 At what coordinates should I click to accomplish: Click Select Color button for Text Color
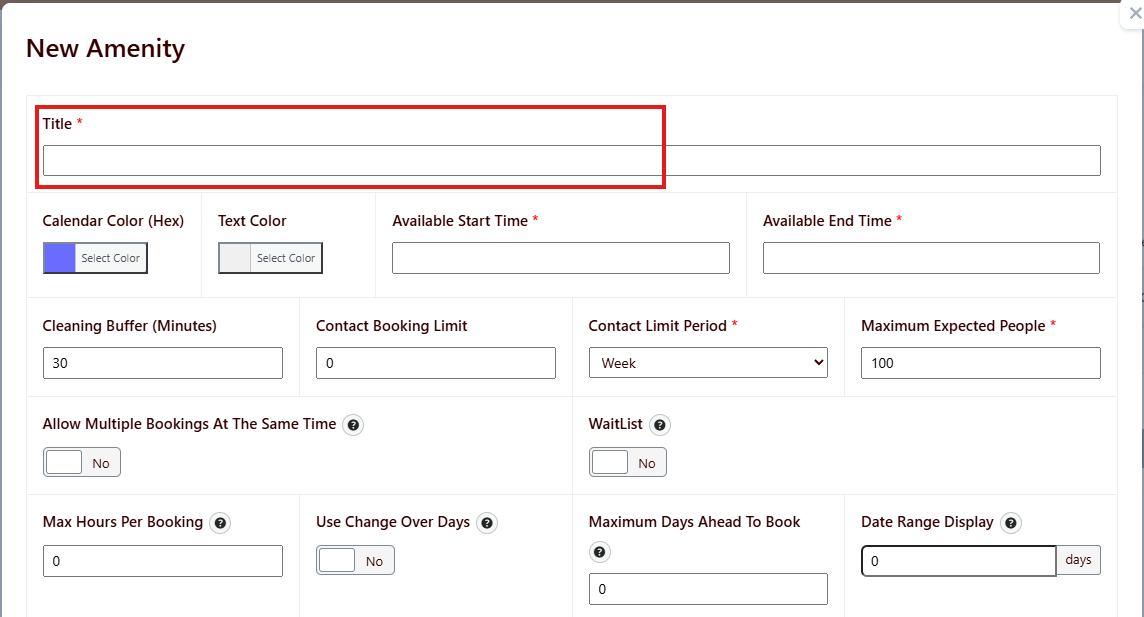coord(286,258)
